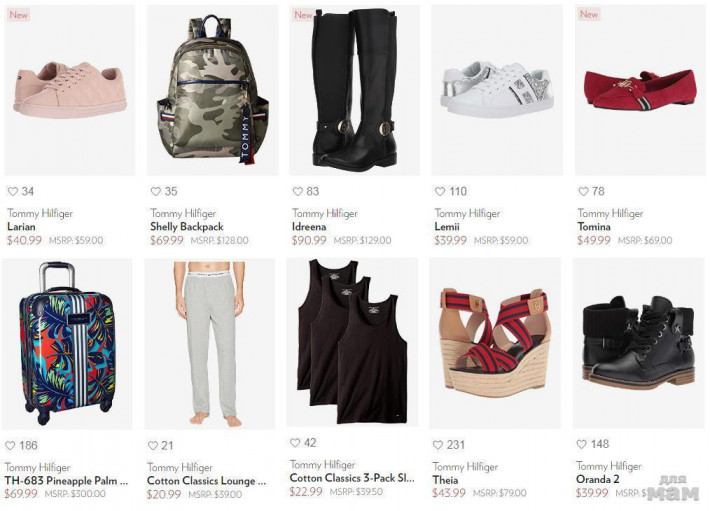Click the Tommy Hilfiger brand above Lemii
This screenshot has height=511, width=710.
click(467, 213)
